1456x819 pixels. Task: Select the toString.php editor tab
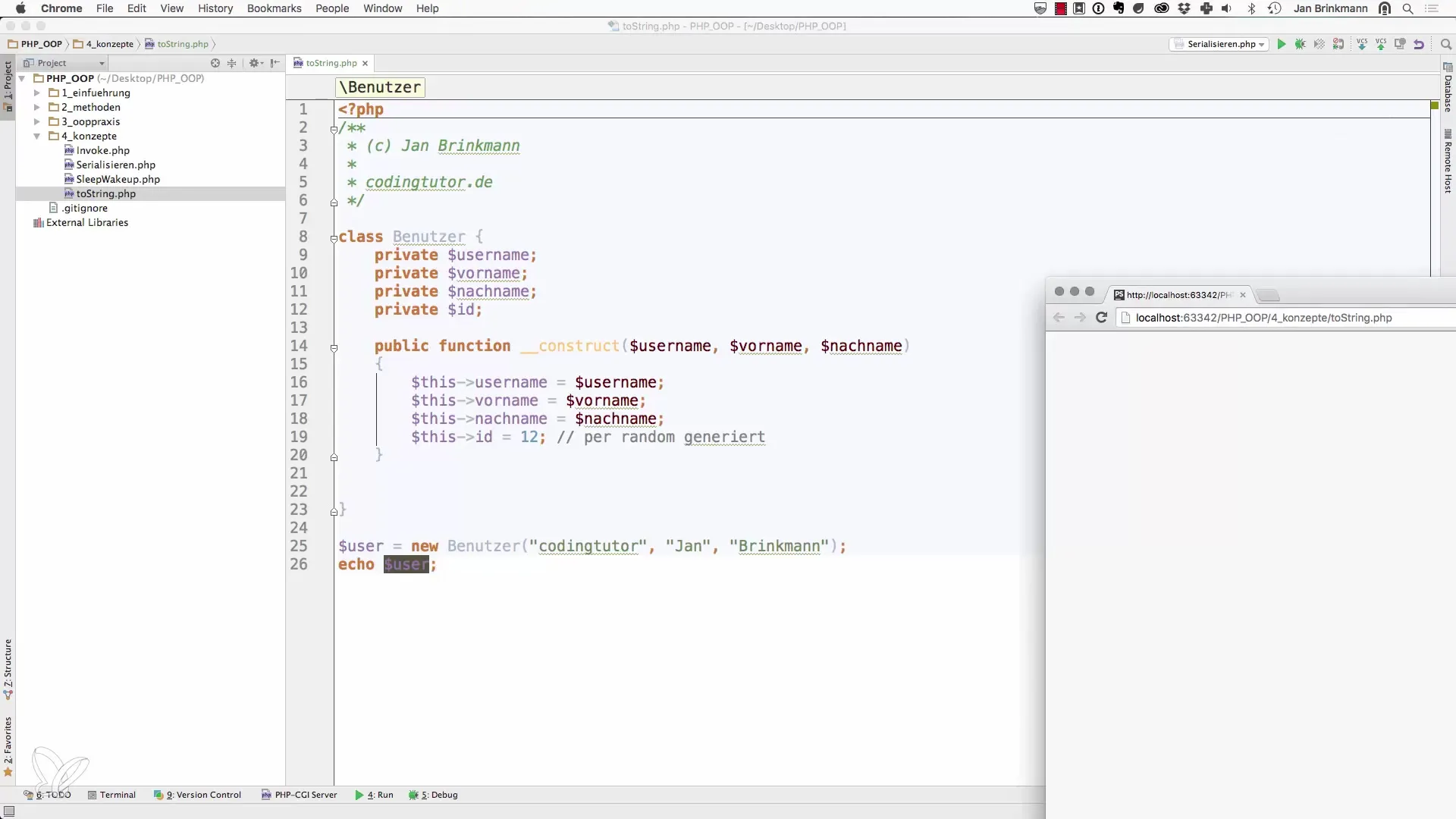[x=331, y=63]
